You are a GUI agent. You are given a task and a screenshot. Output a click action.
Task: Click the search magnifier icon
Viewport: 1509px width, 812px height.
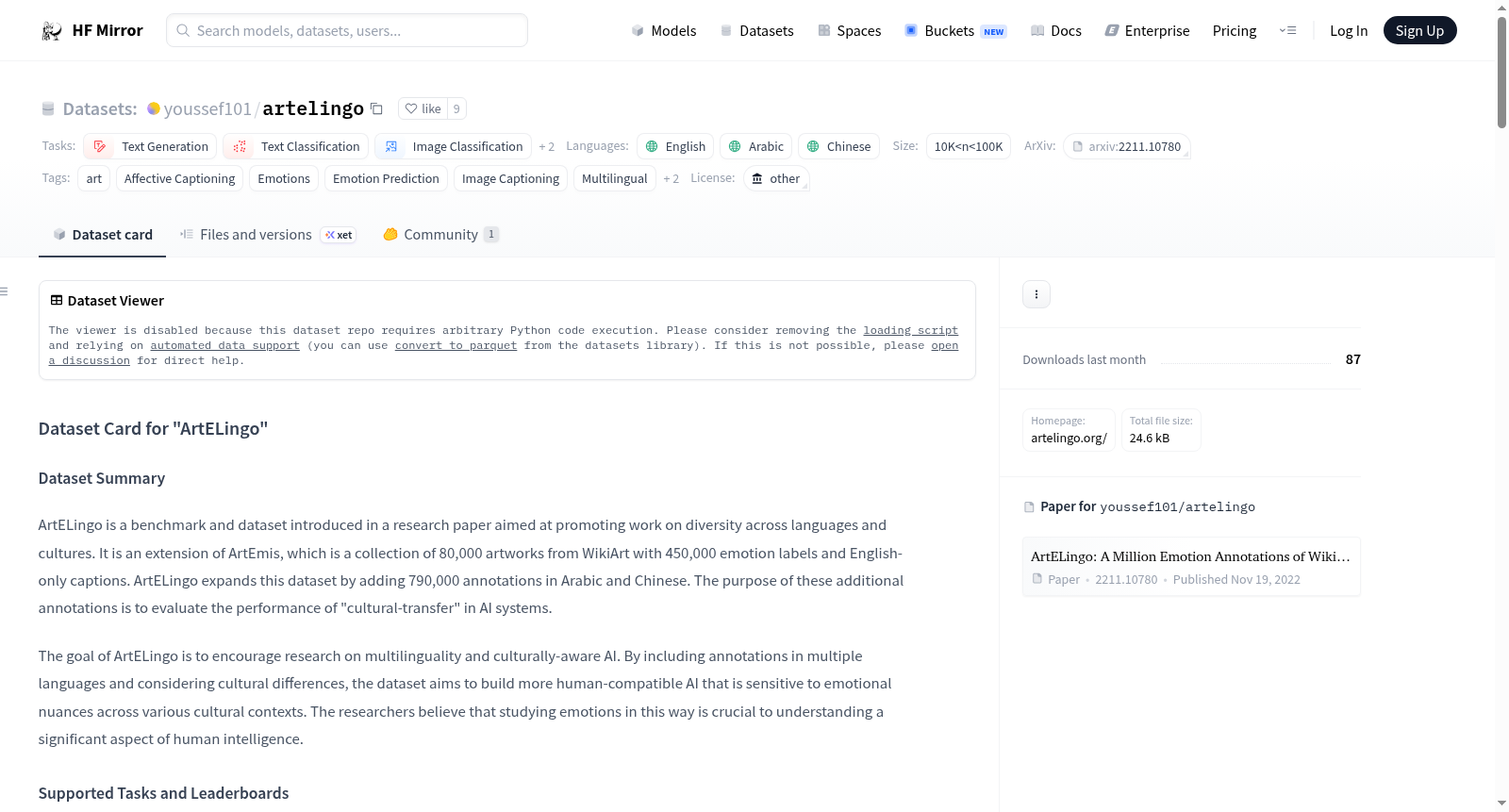point(184,30)
